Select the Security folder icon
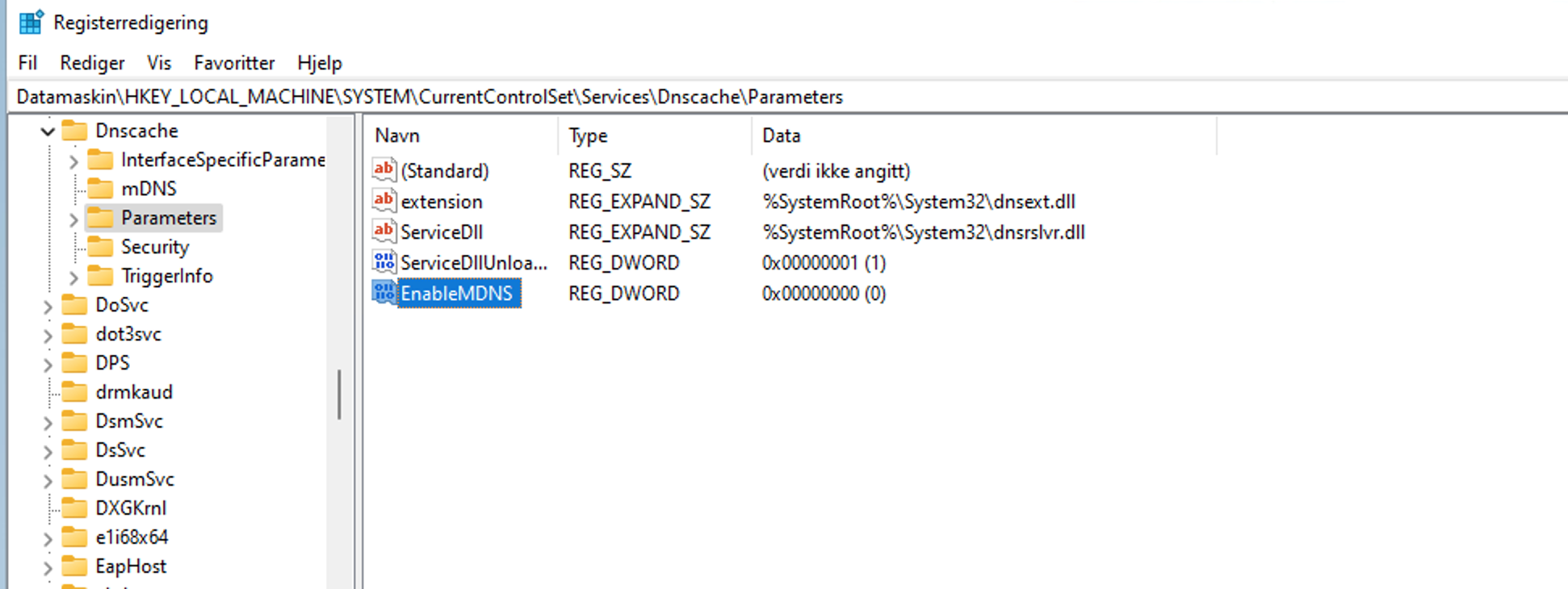Viewport: 1568px width, 589px height. pos(100,246)
